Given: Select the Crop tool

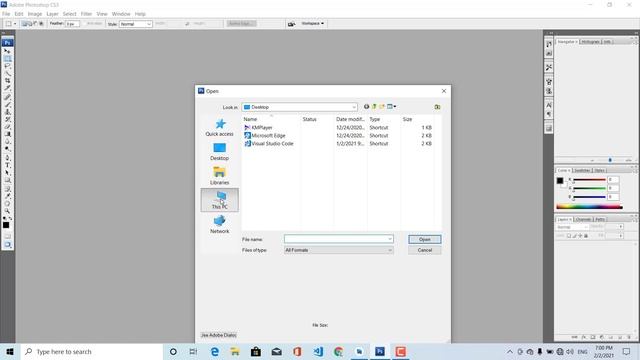Looking at the screenshot, I should [7, 81].
